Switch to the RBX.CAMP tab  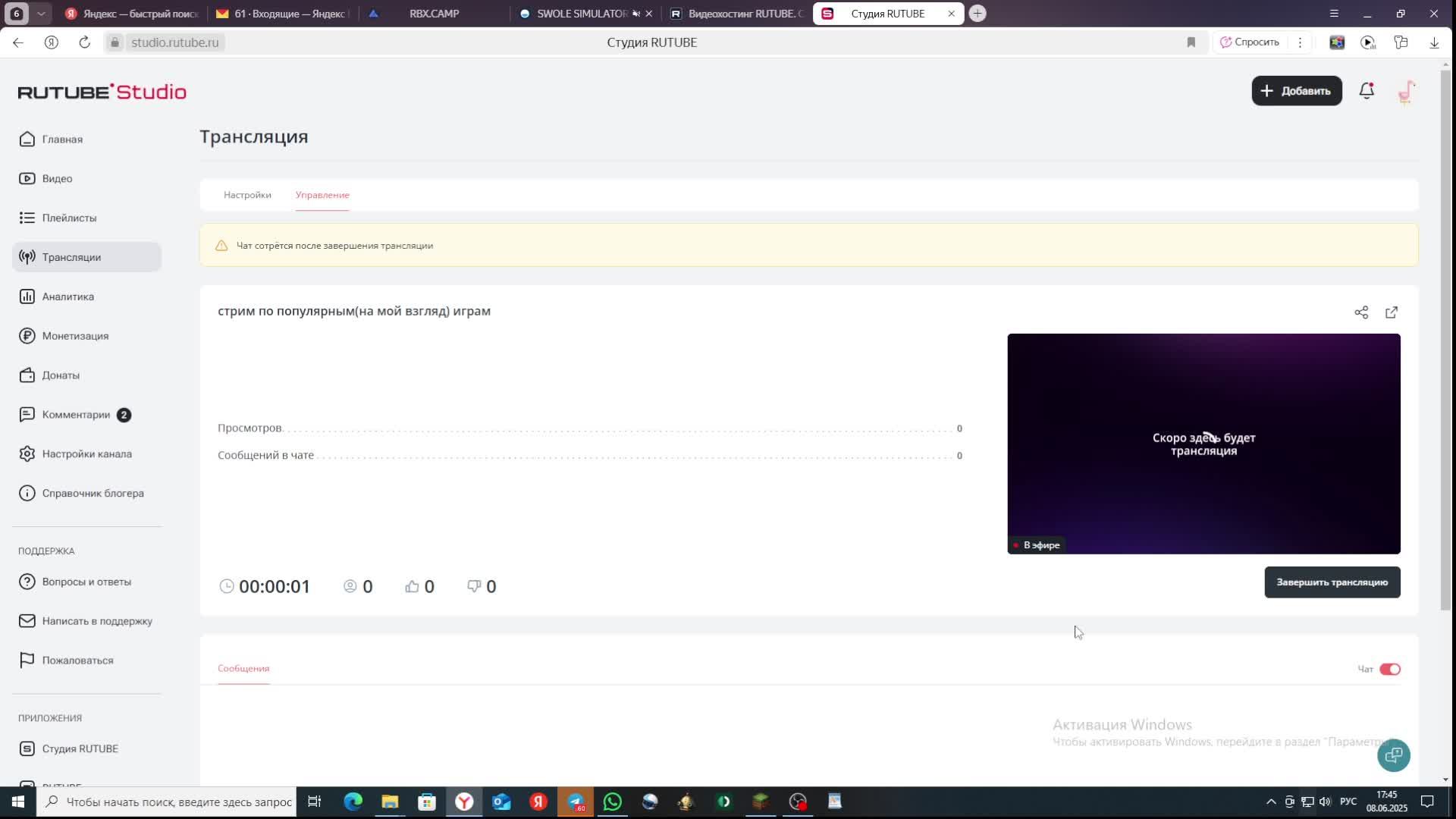point(433,14)
